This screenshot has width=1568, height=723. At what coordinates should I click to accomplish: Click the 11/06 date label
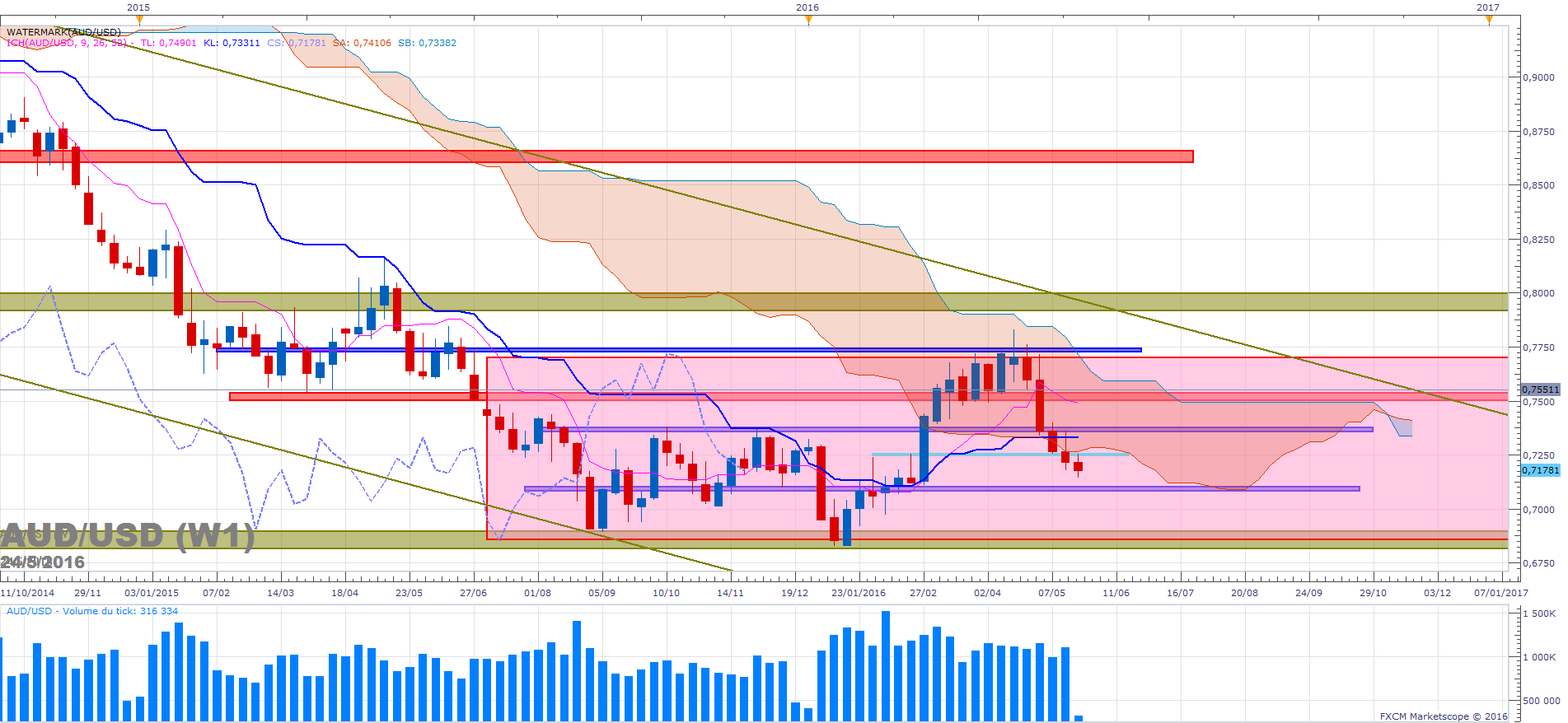click(1116, 593)
